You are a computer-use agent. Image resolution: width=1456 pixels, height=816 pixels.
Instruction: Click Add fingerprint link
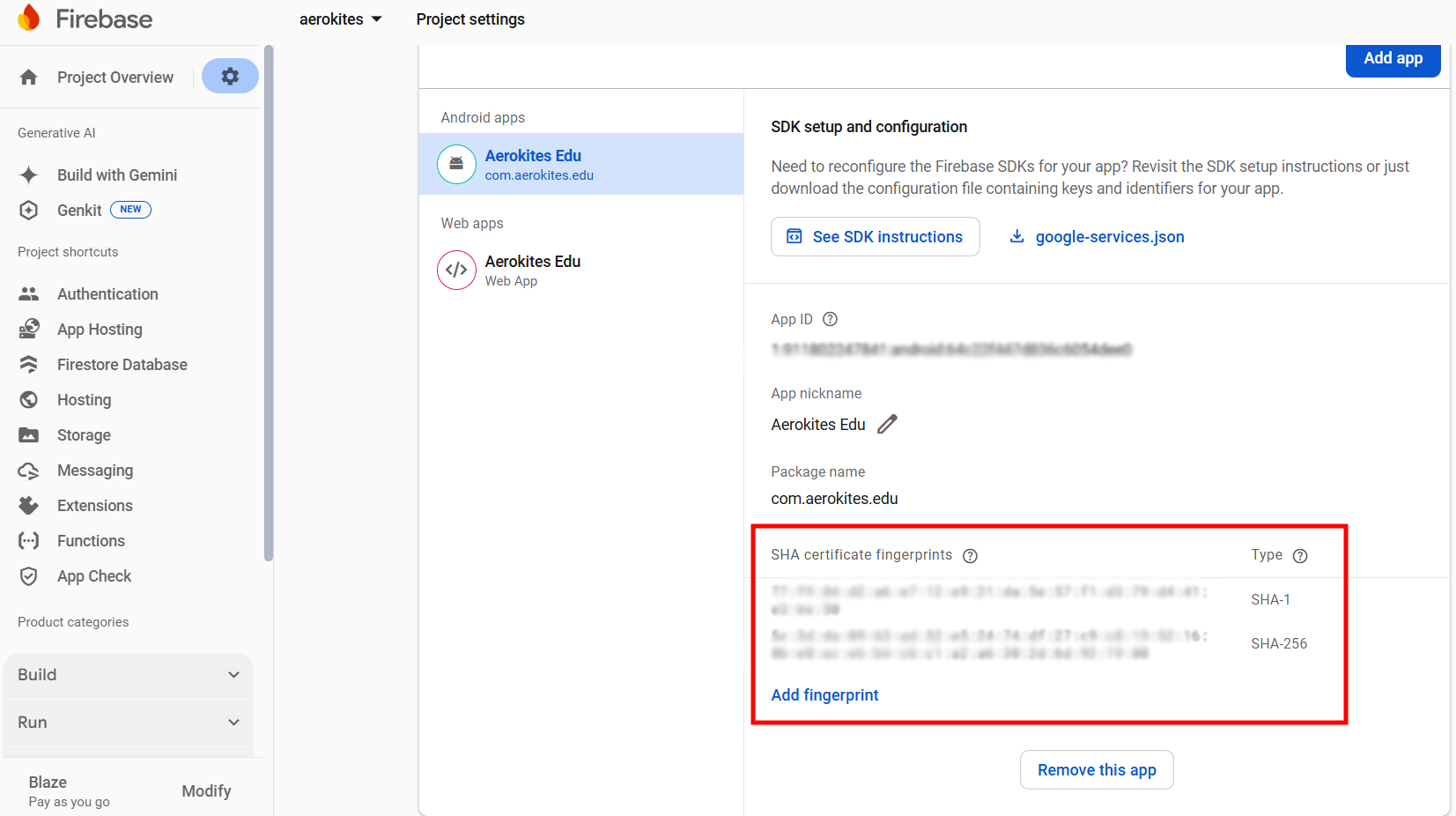(x=824, y=694)
